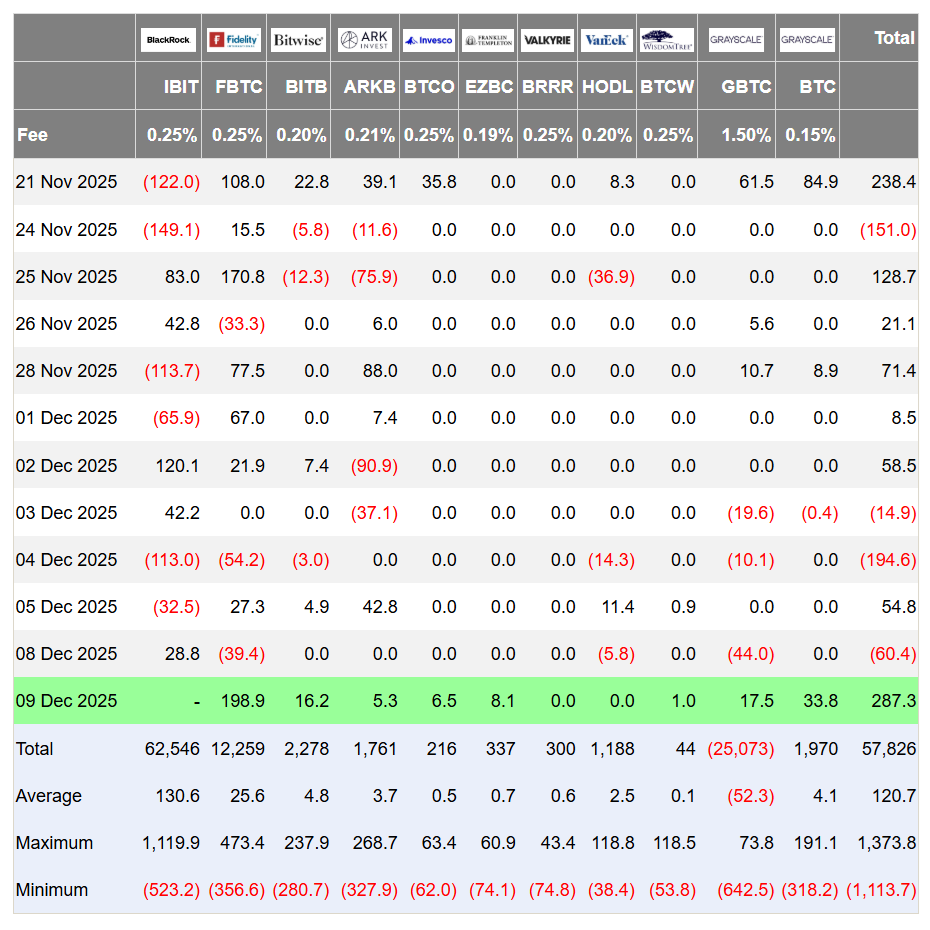Image resolution: width=930 pixels, height=930 pixels.
Task: Select the Valkyrie logo
Action: click(x=547, y=40)
